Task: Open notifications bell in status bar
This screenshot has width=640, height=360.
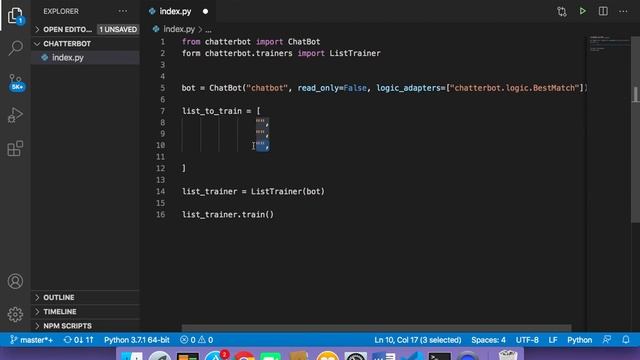Action: 626,340
